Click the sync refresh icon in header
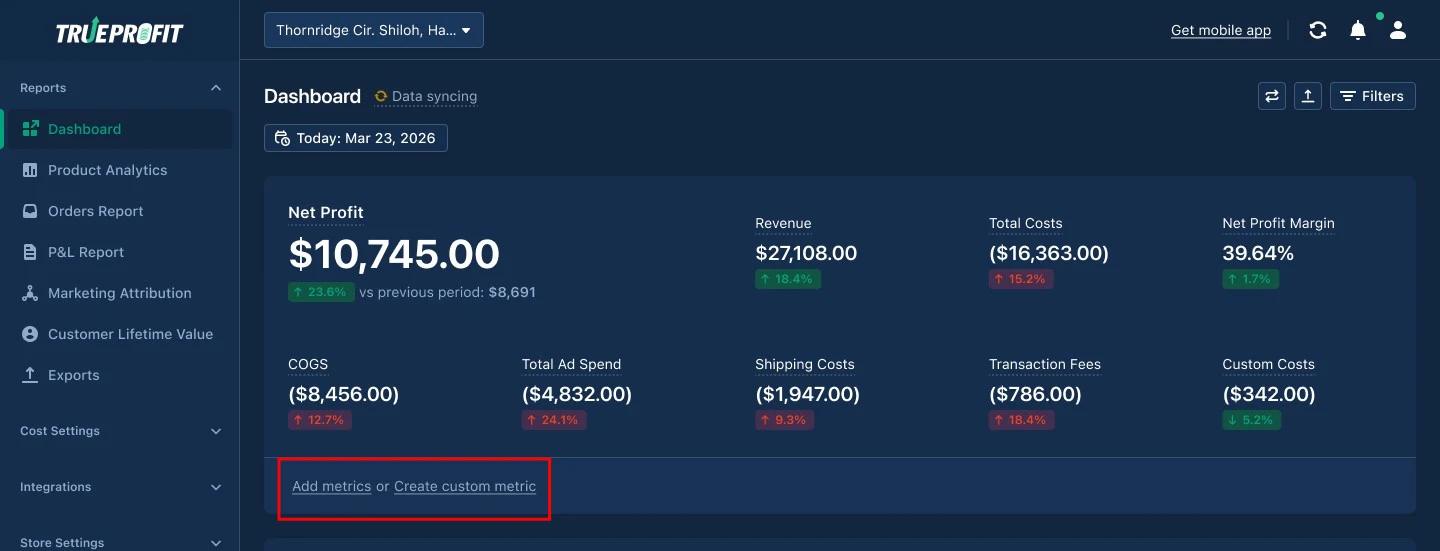The width and height of the screenshot is (1440, 551). [x=1318, y=30]
